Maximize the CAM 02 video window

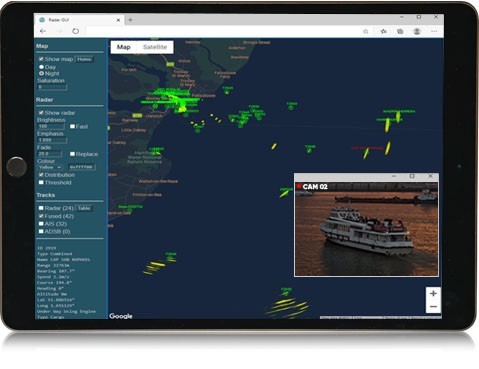point(412,176)
